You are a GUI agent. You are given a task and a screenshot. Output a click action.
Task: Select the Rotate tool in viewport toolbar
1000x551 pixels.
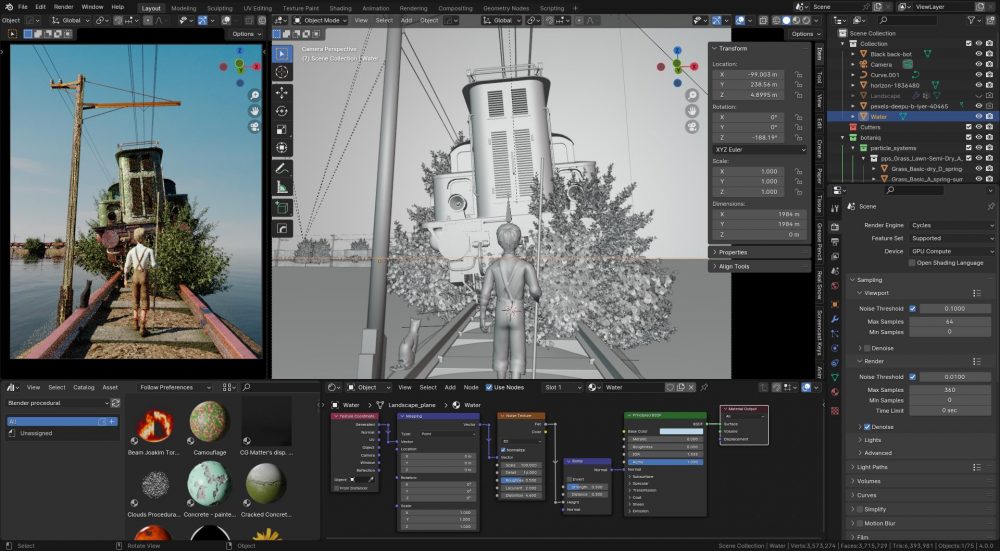pos(282,111)
